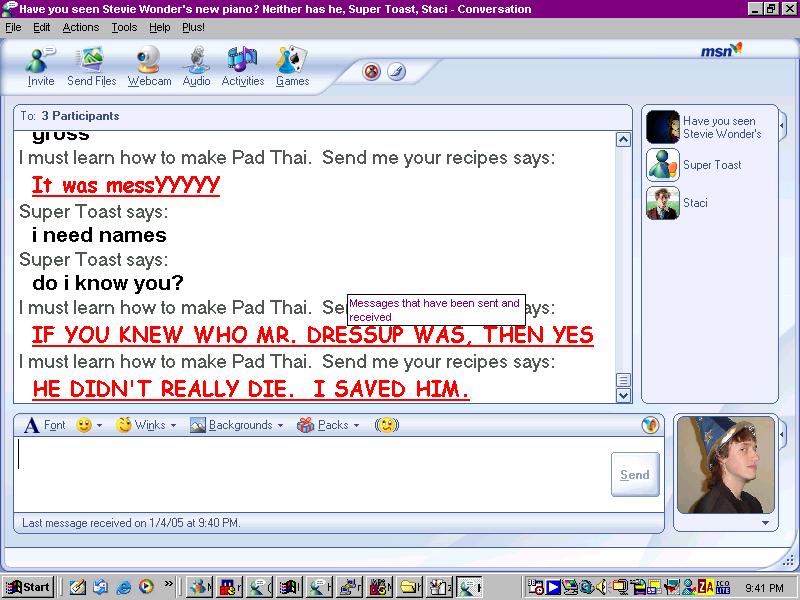Click the "Last message received" status text
Viewport: 800px width, 600px height.
[131, 523]
